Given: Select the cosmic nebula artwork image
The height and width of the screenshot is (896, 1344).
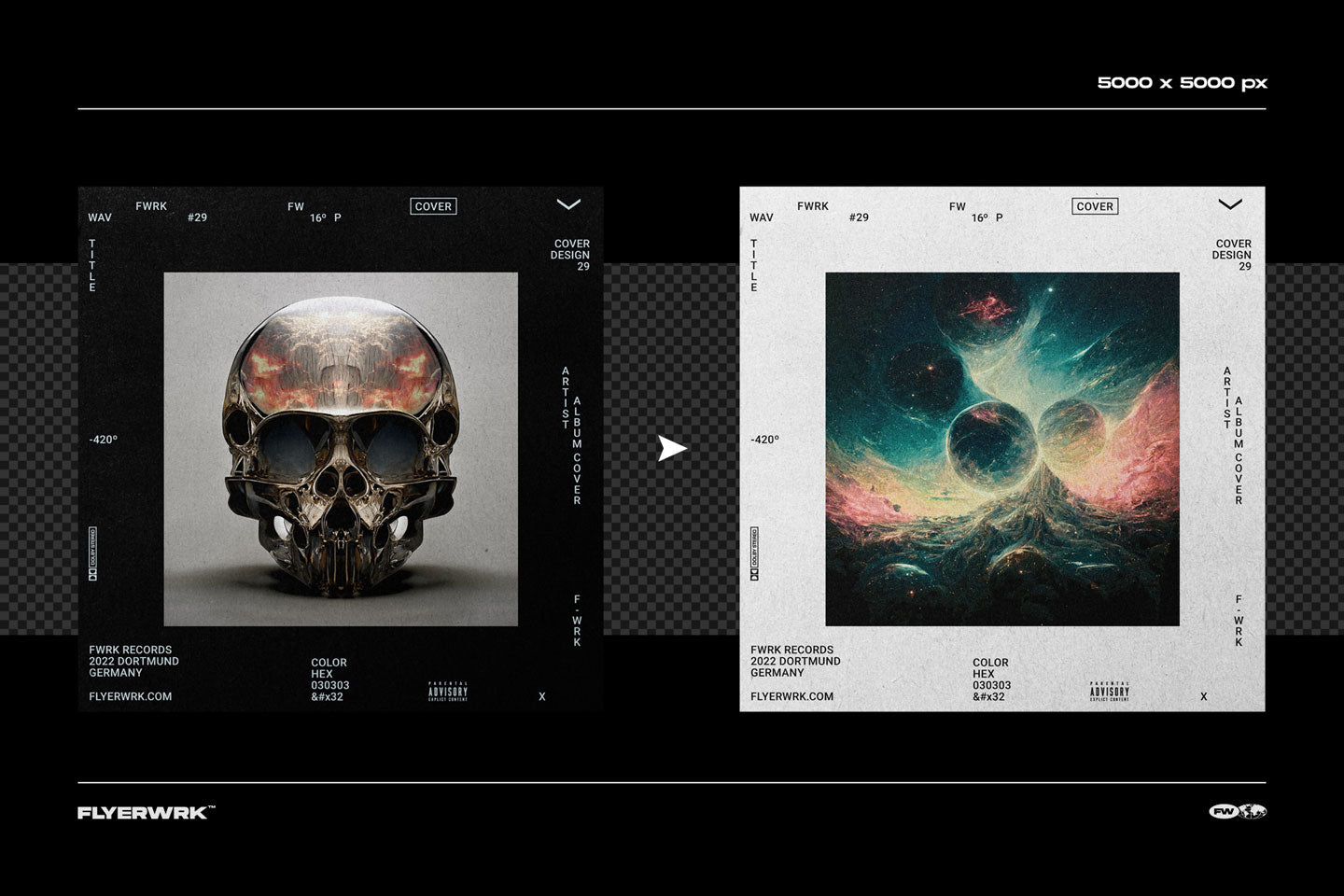Looking at the screenshot, I should coord(1002,449).
